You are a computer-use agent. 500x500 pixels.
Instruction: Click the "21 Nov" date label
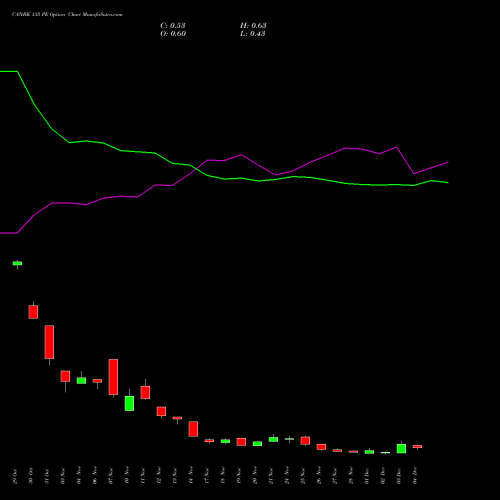click(x=271, y=476)
